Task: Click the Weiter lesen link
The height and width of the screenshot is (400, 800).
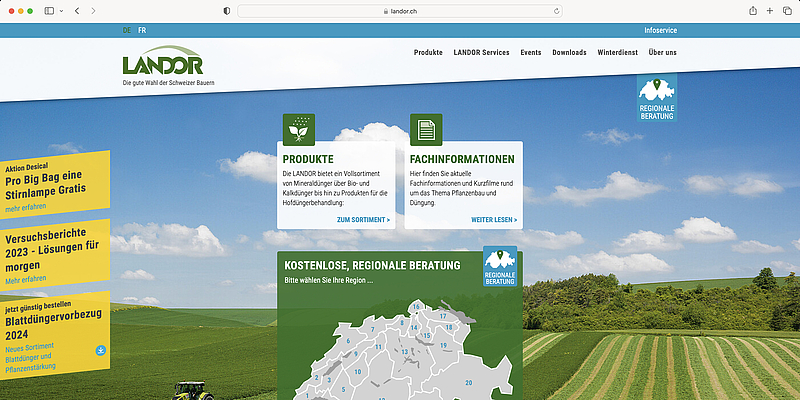Action: point(494,219)
